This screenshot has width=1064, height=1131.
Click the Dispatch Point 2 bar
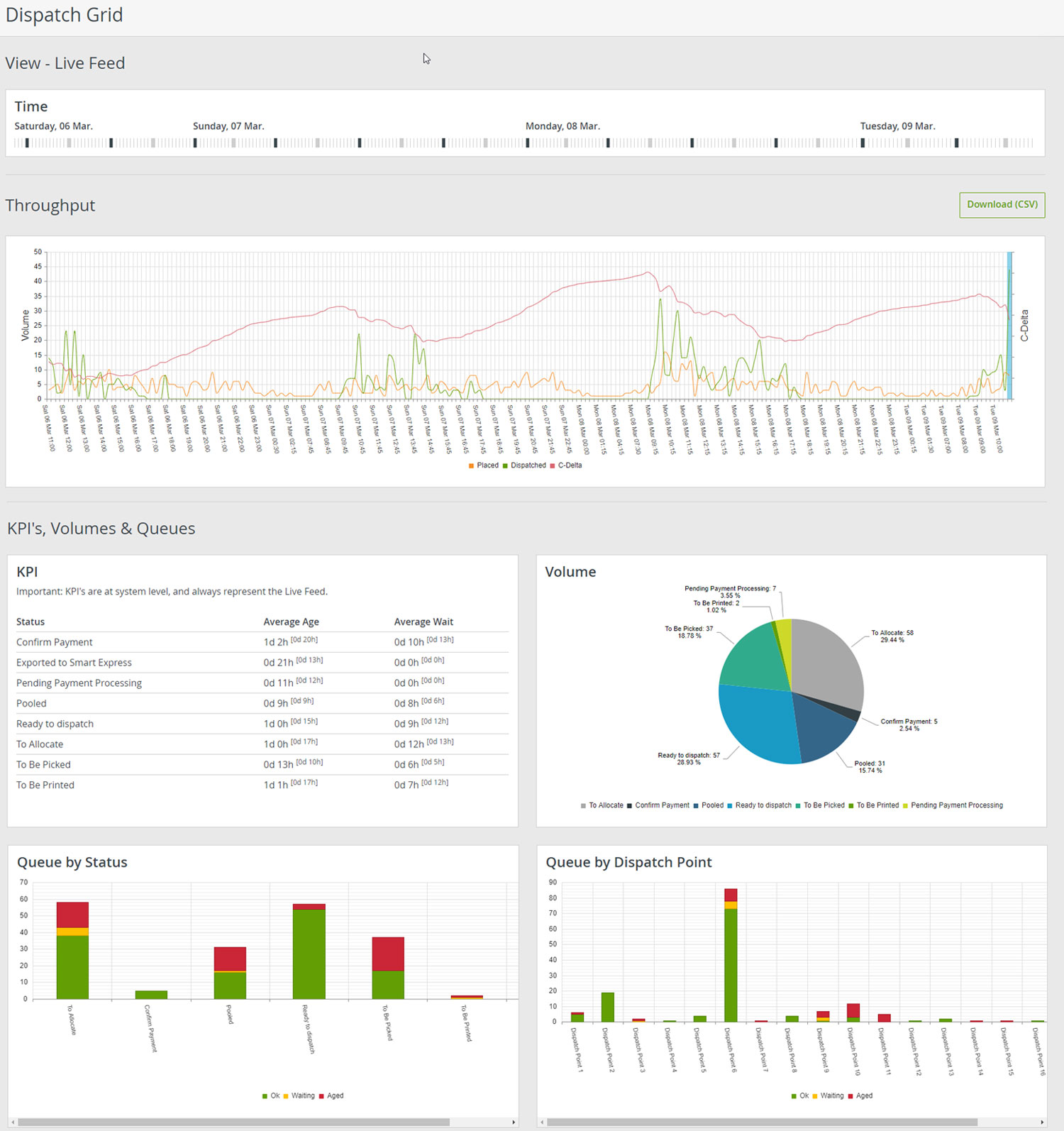[608, 1007]
